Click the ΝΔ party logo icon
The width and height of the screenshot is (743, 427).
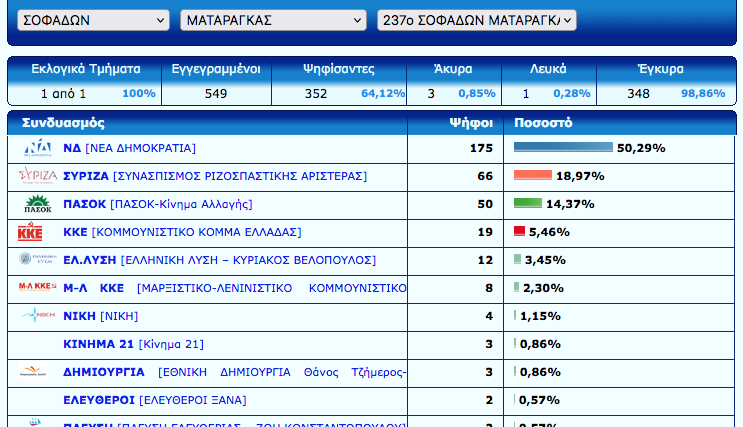(37, 148)
